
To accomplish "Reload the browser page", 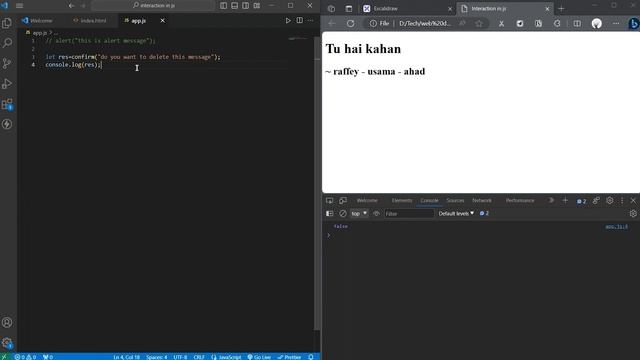I will 350,24.
